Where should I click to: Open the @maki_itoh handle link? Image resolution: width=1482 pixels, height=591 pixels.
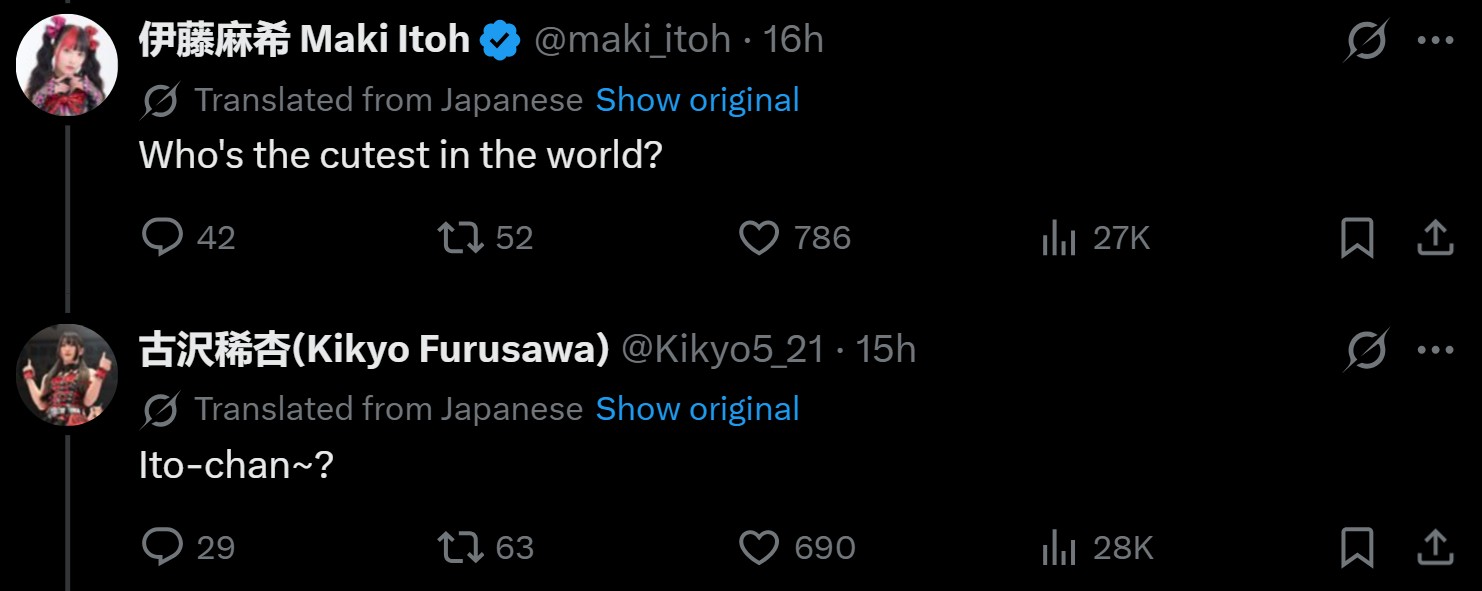pyautogui.click(x=632, y=40)
